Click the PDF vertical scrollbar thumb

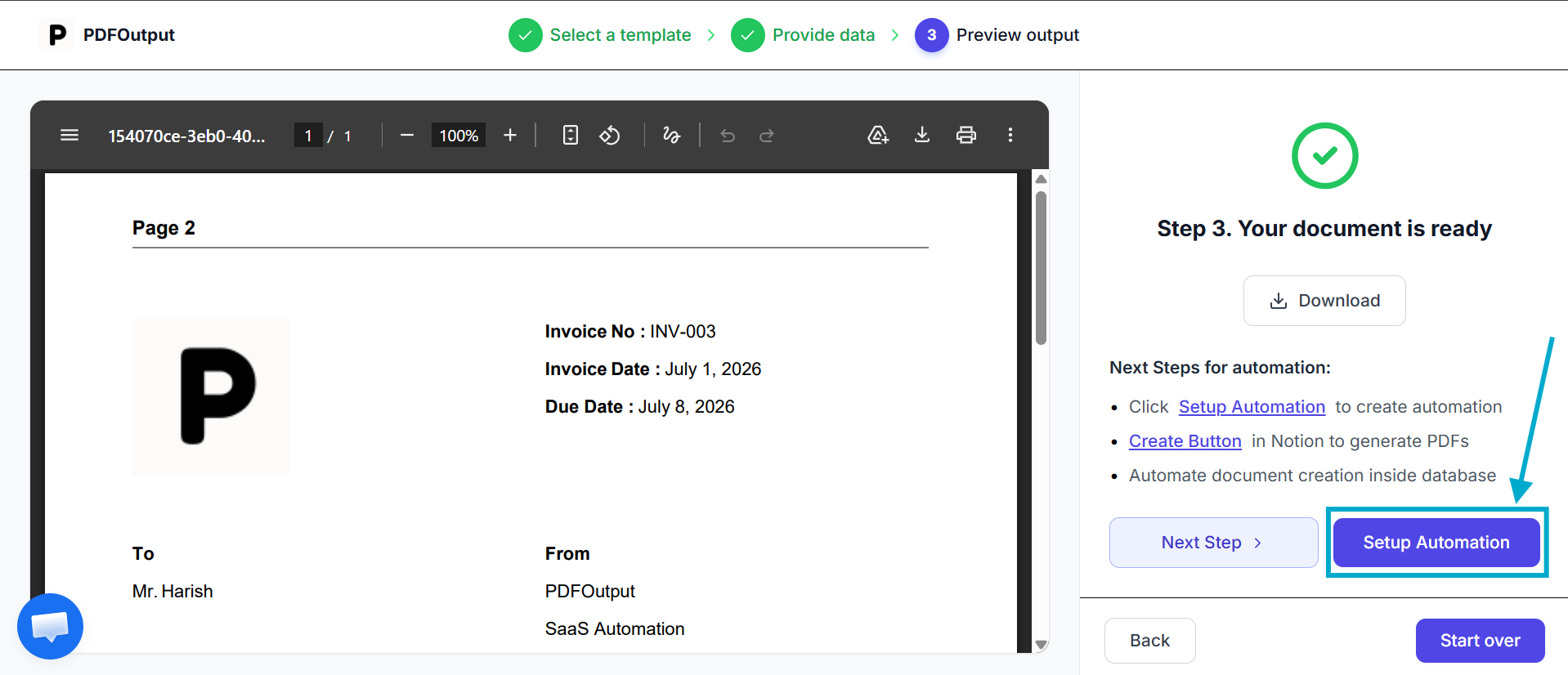1041,268
